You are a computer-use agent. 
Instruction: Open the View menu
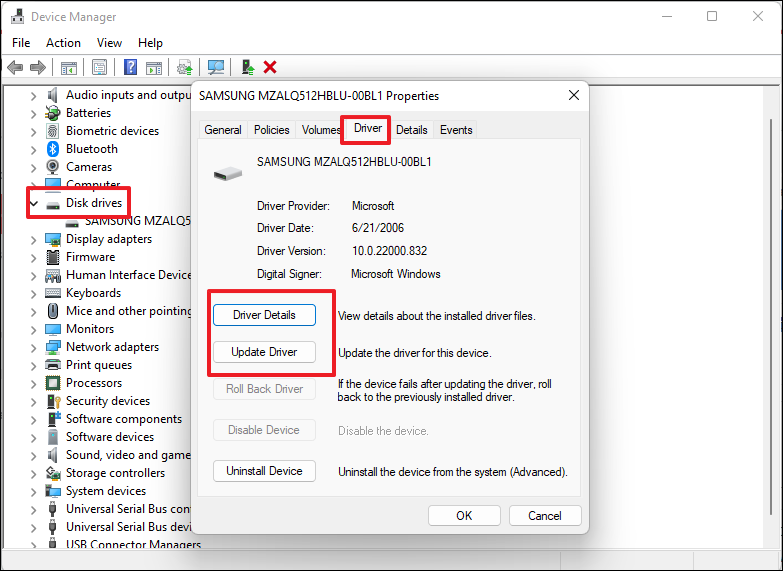[109, 43]
